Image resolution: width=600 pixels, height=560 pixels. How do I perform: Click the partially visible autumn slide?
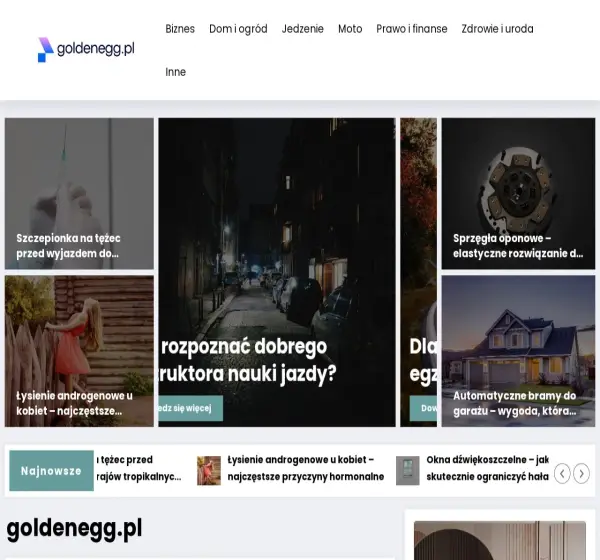[418, 272]
